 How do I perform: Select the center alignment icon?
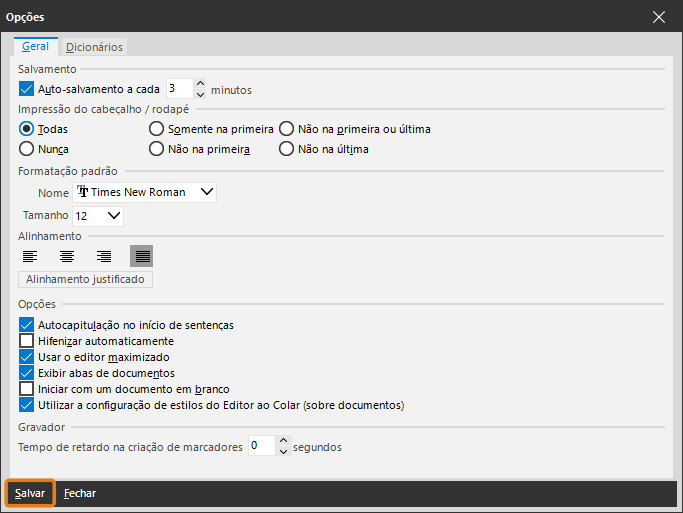click(x=67, y=256)
